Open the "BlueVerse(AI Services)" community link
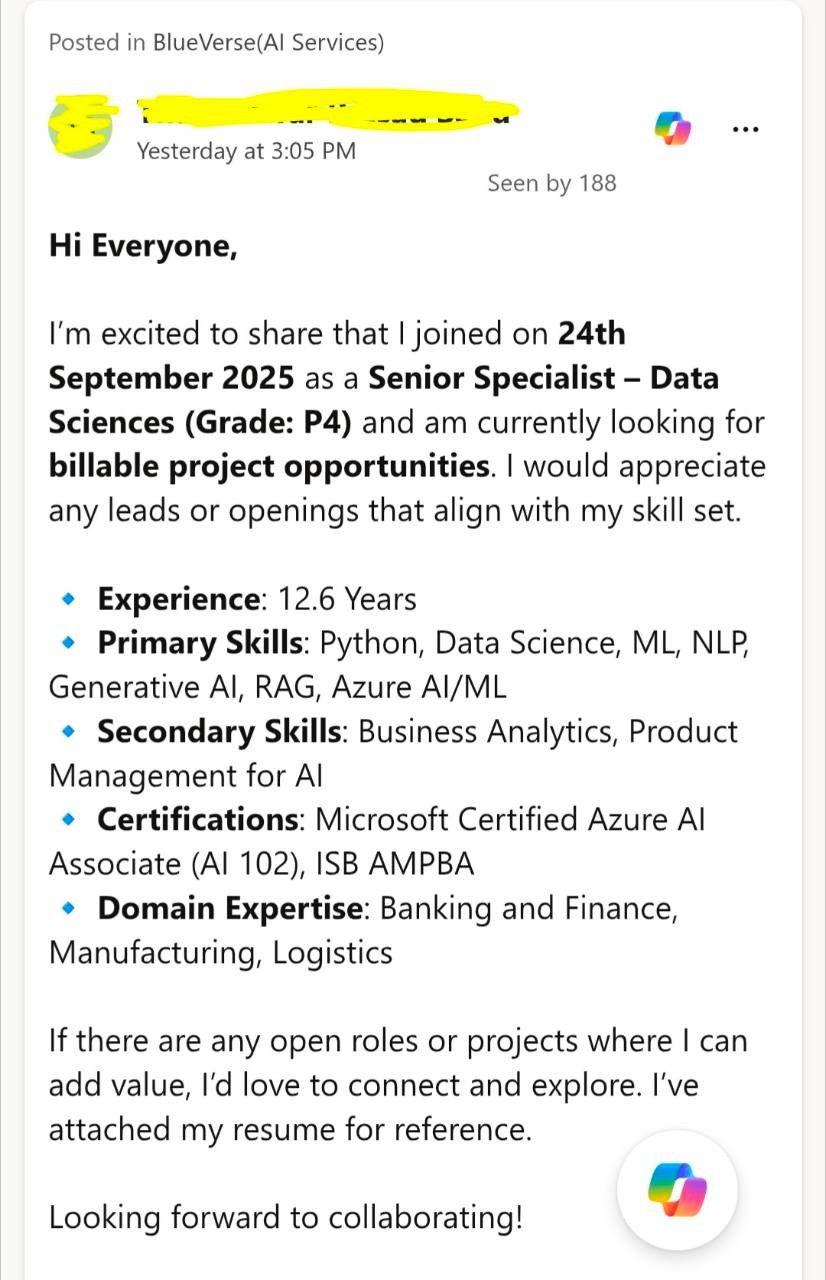The width and height of the screenshot is (826, 1280). click(268, 42)
